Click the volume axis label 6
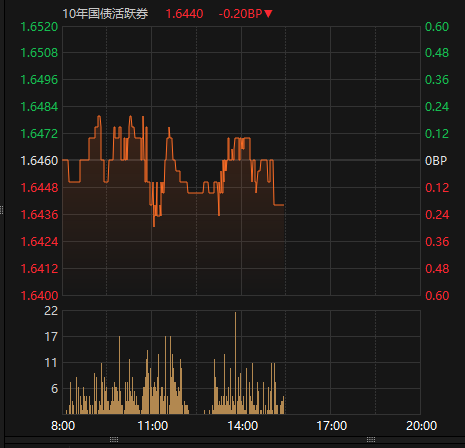The height and width of the screenshot is (448, 465). pyautogui.click(x=54, y=389)
